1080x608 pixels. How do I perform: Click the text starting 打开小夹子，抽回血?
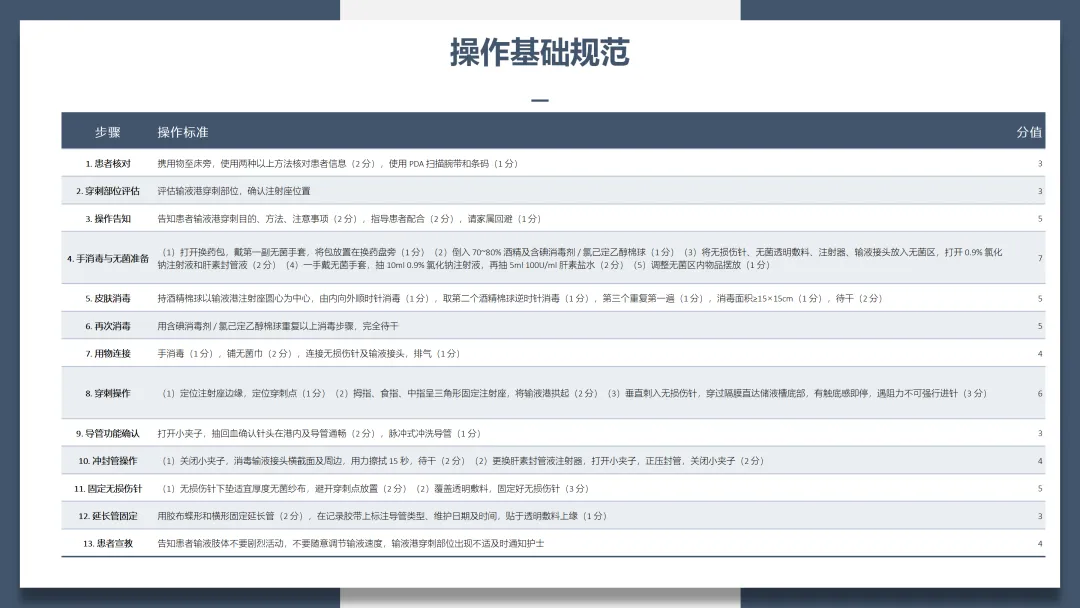tap(320, 434)
